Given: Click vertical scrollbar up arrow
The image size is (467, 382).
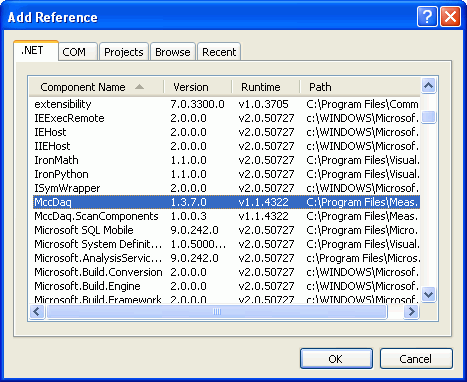Looking at the screenshot, I should [428, 86].
